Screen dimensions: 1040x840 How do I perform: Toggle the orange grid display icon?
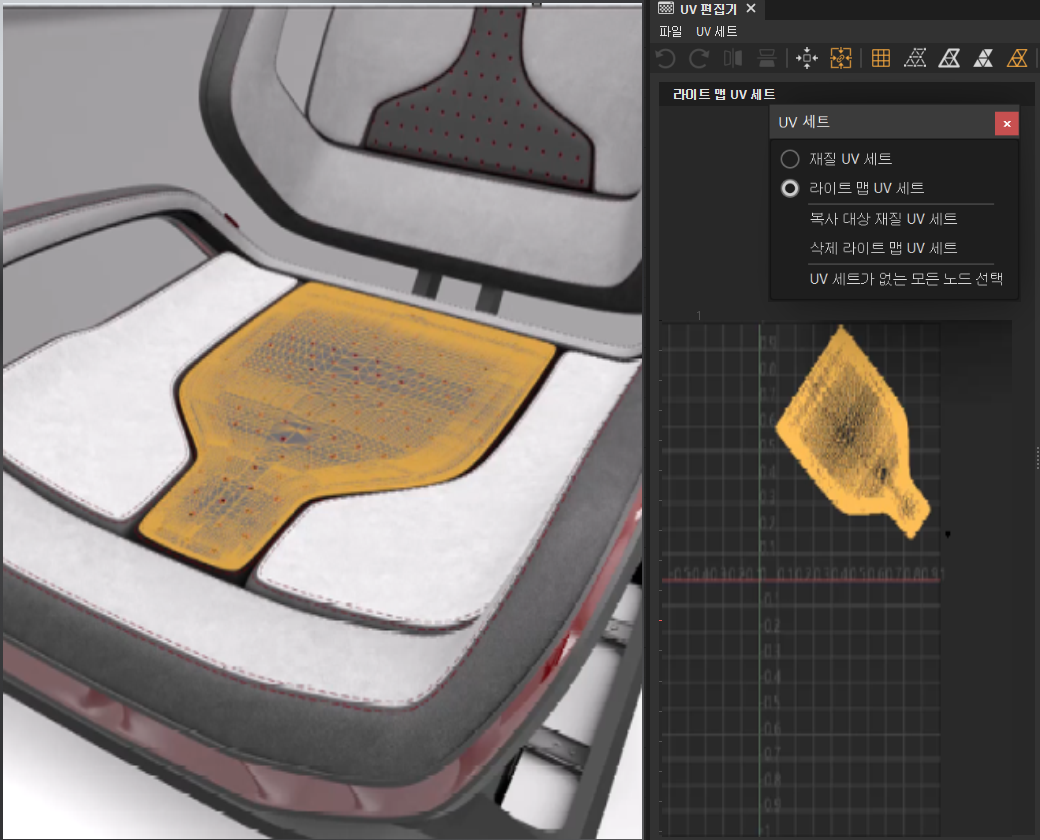click(881, 58)
